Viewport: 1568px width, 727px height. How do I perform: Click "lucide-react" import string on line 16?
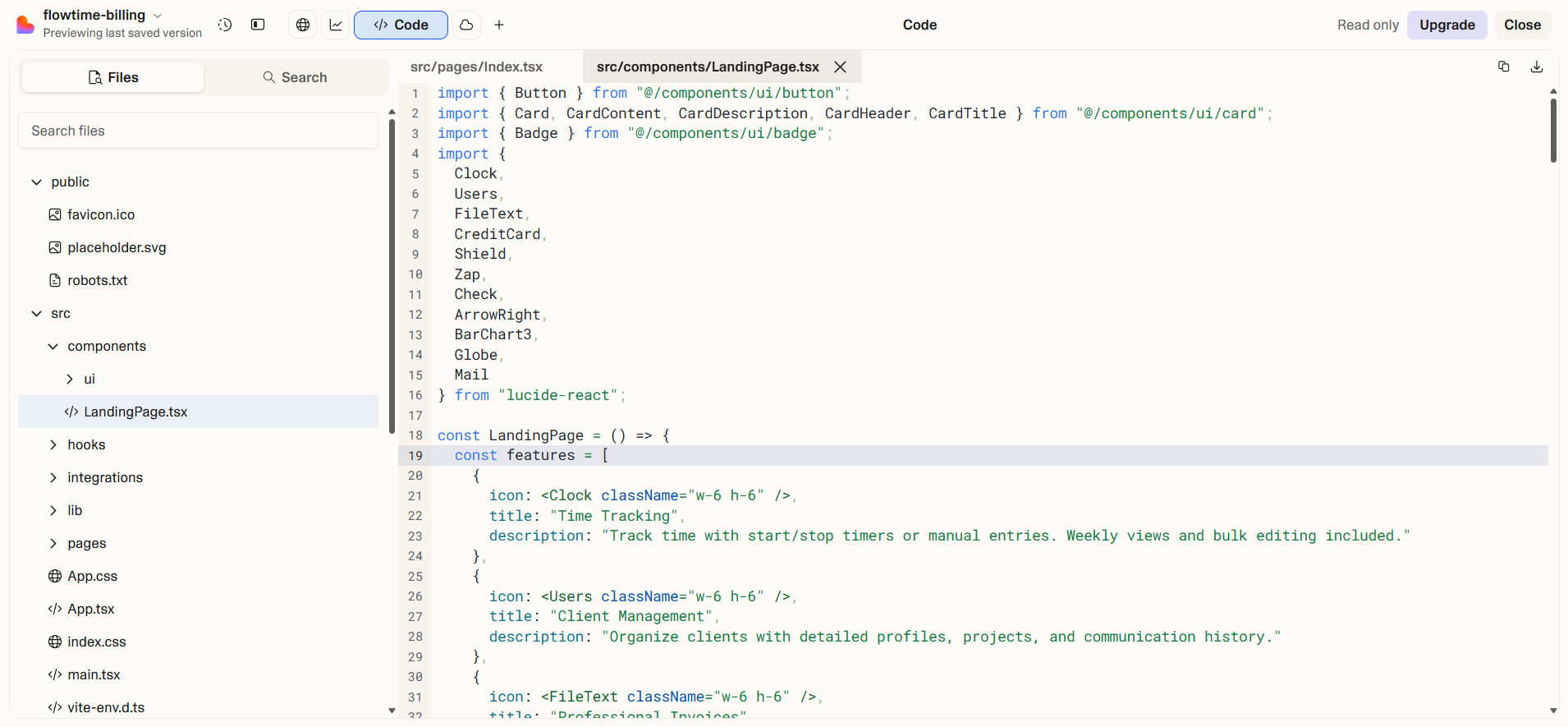(557, 395)
